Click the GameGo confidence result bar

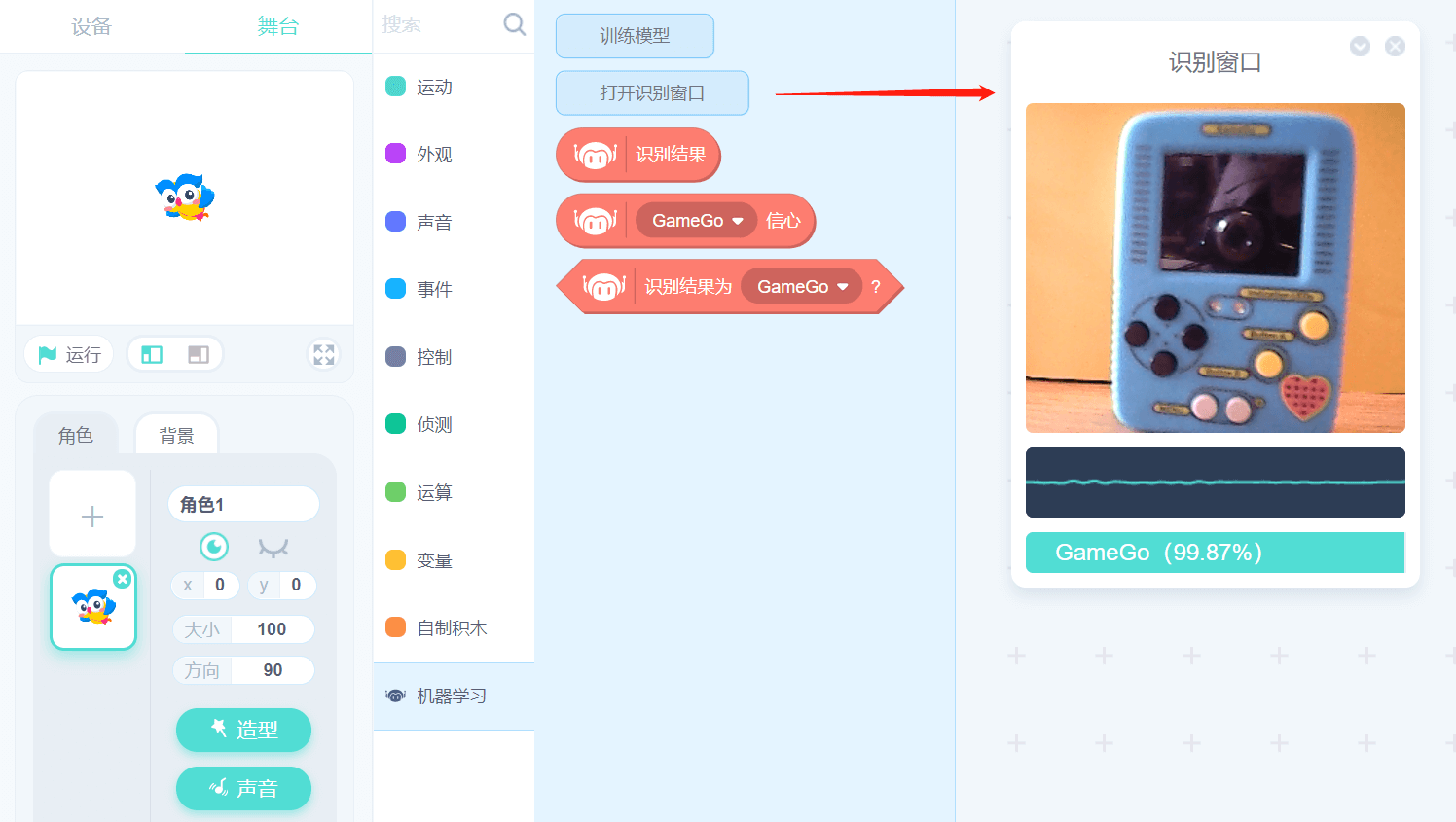tap(1215, 553)
